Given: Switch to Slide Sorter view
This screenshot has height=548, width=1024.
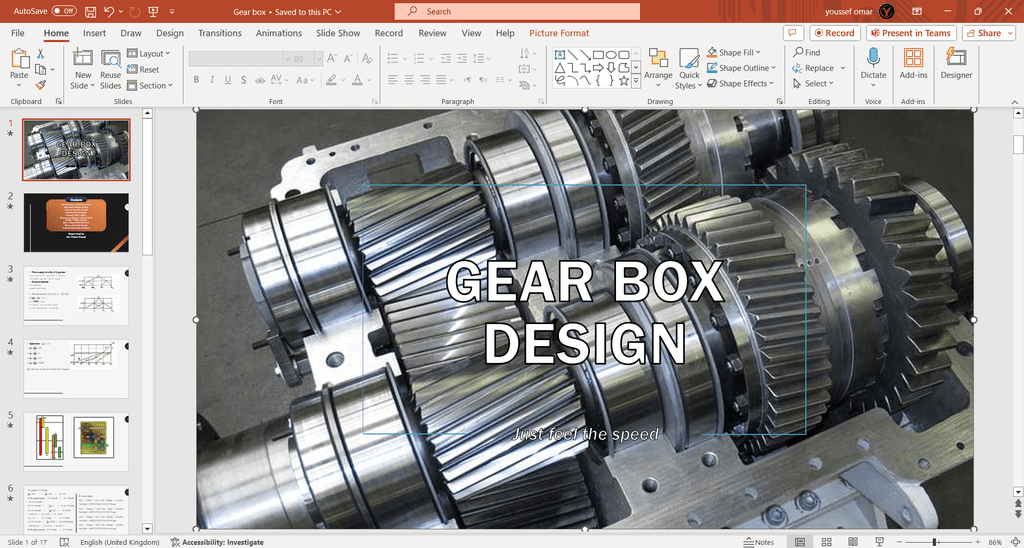Looking at the screenshot, I should point(827,542).
